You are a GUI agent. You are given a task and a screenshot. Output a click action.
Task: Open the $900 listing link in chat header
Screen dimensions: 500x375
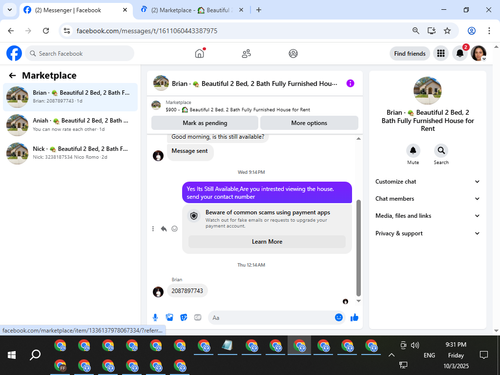point(238,110)
